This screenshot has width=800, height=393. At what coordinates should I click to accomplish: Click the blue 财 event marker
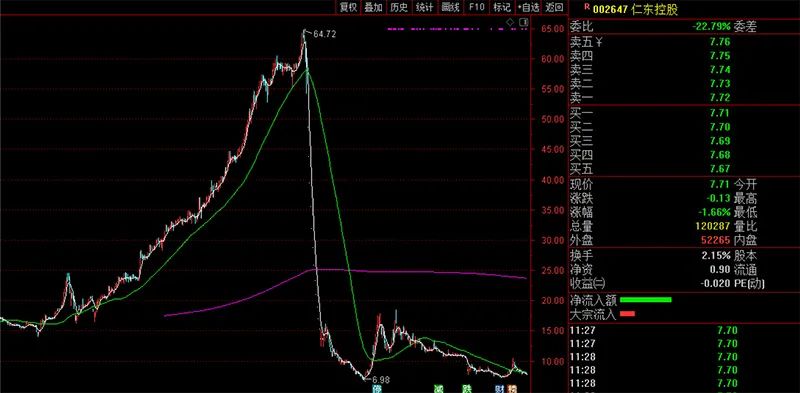coord(500,389)
